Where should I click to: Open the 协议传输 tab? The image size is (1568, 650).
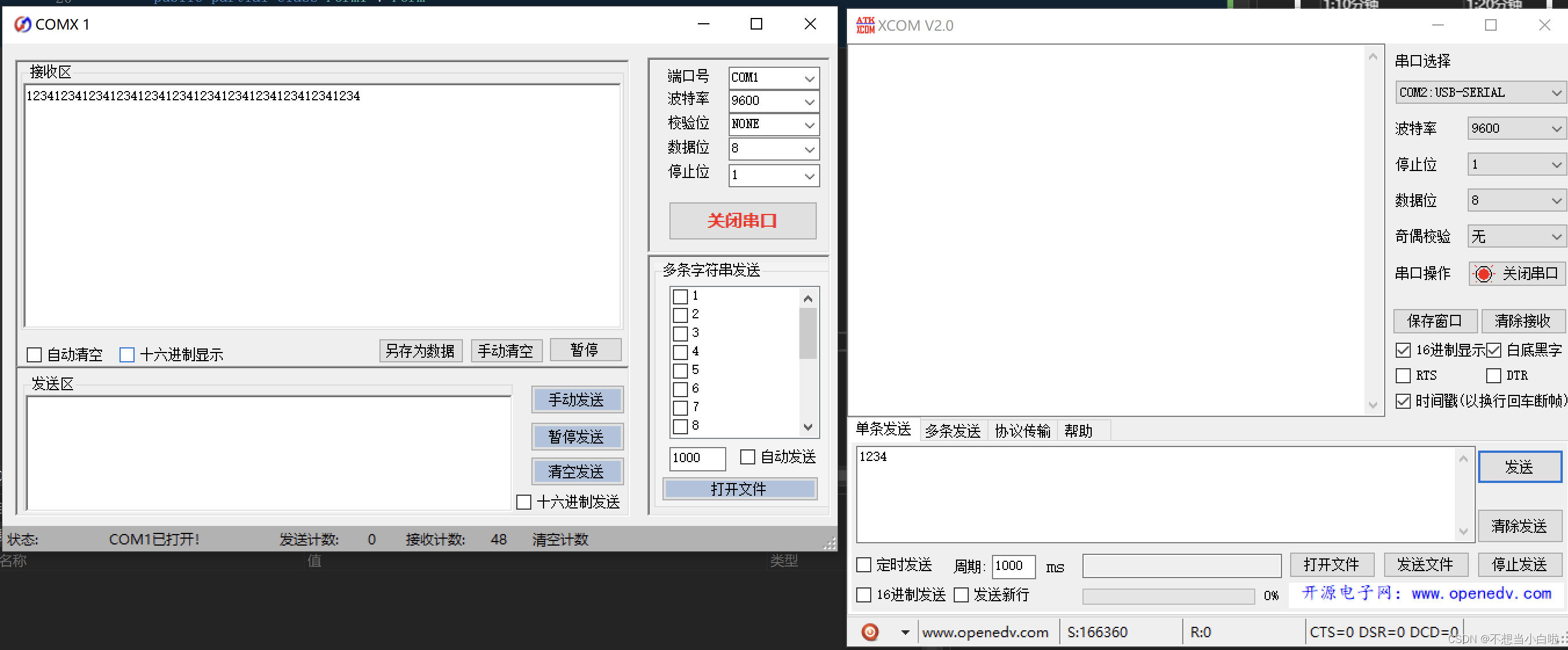[1022, 431]
